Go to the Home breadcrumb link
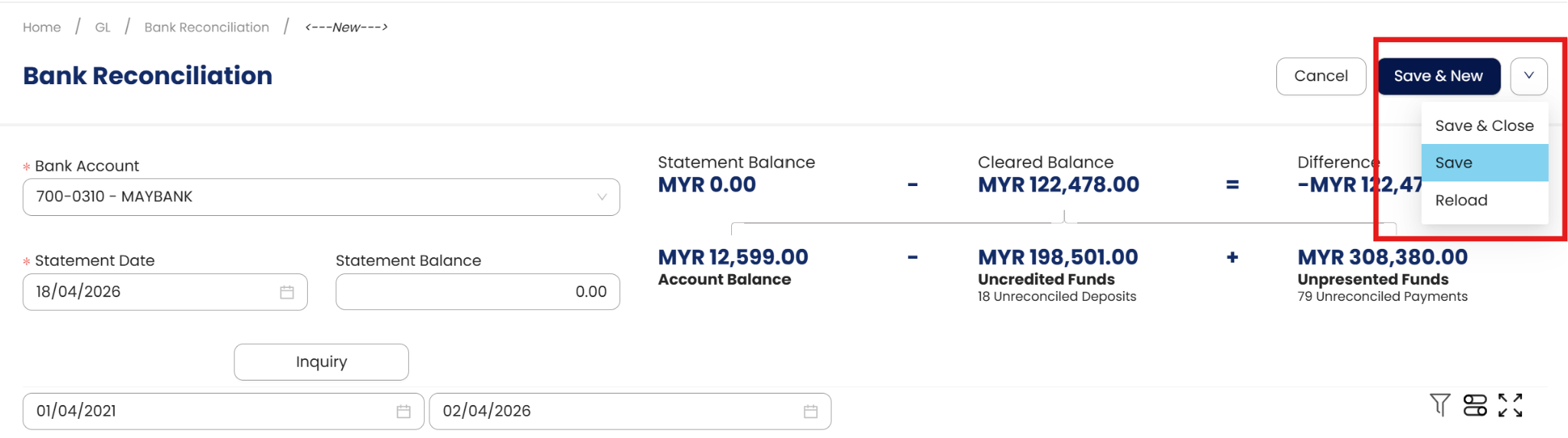 click(42, 28)
